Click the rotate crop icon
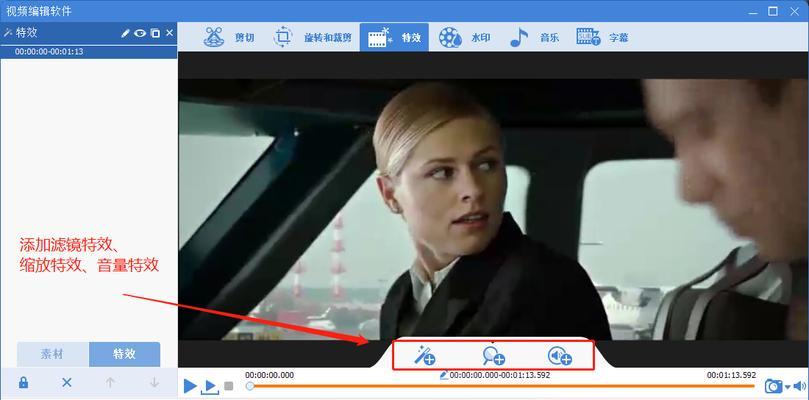 click(x=283, y=37)
